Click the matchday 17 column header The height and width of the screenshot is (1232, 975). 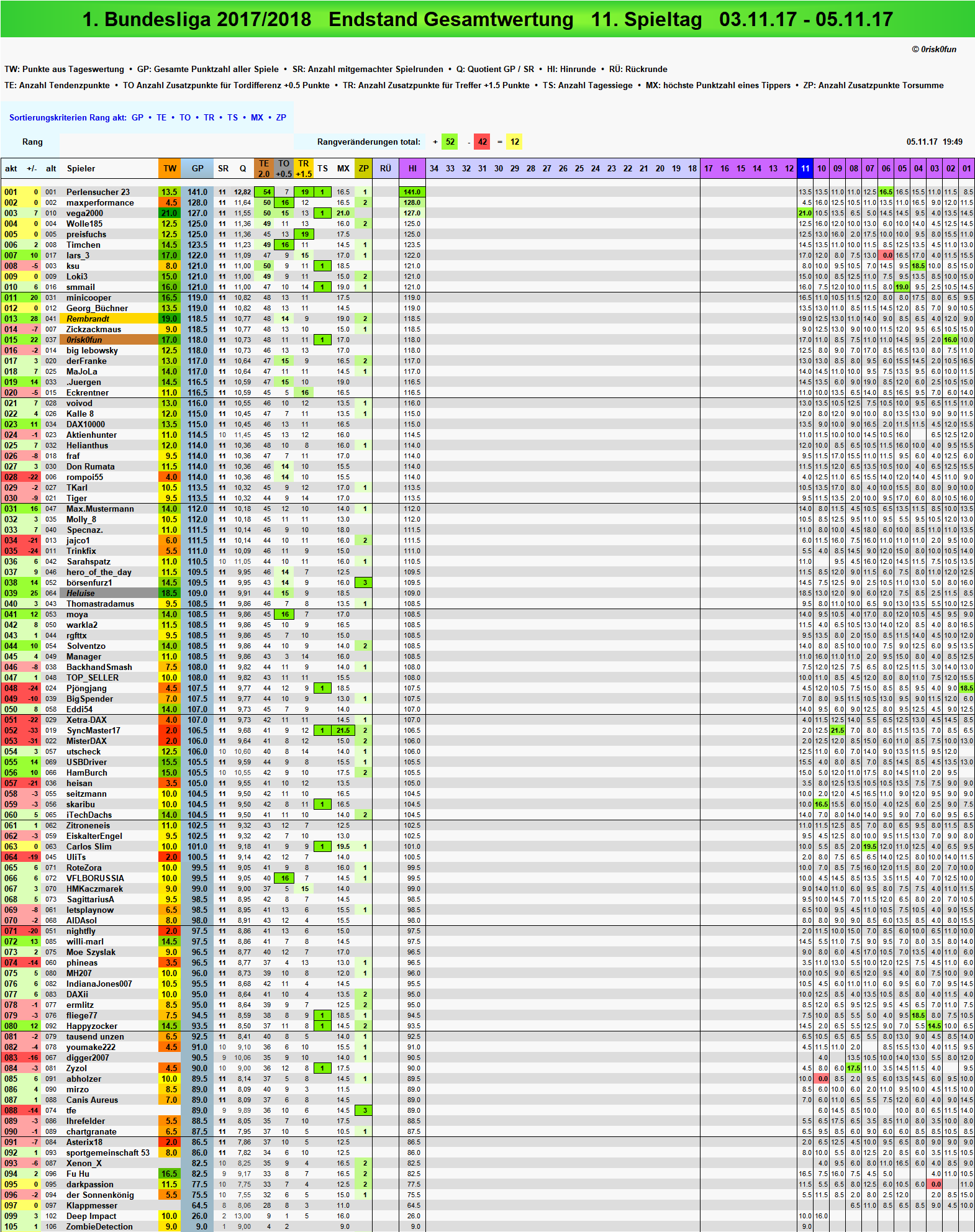point(709,168)
